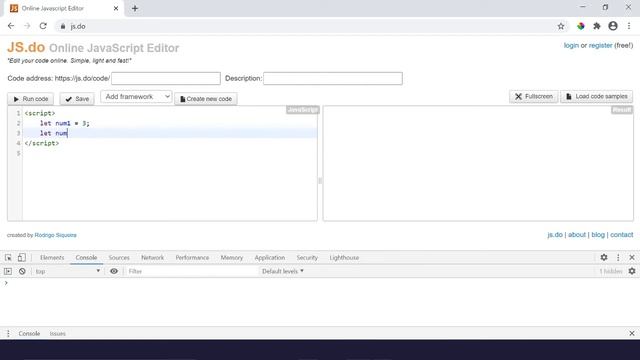Toggle the DevTools device toolbar
Image resolution: width=640 pixels, height=360 pixels.
tap(22, 258)
